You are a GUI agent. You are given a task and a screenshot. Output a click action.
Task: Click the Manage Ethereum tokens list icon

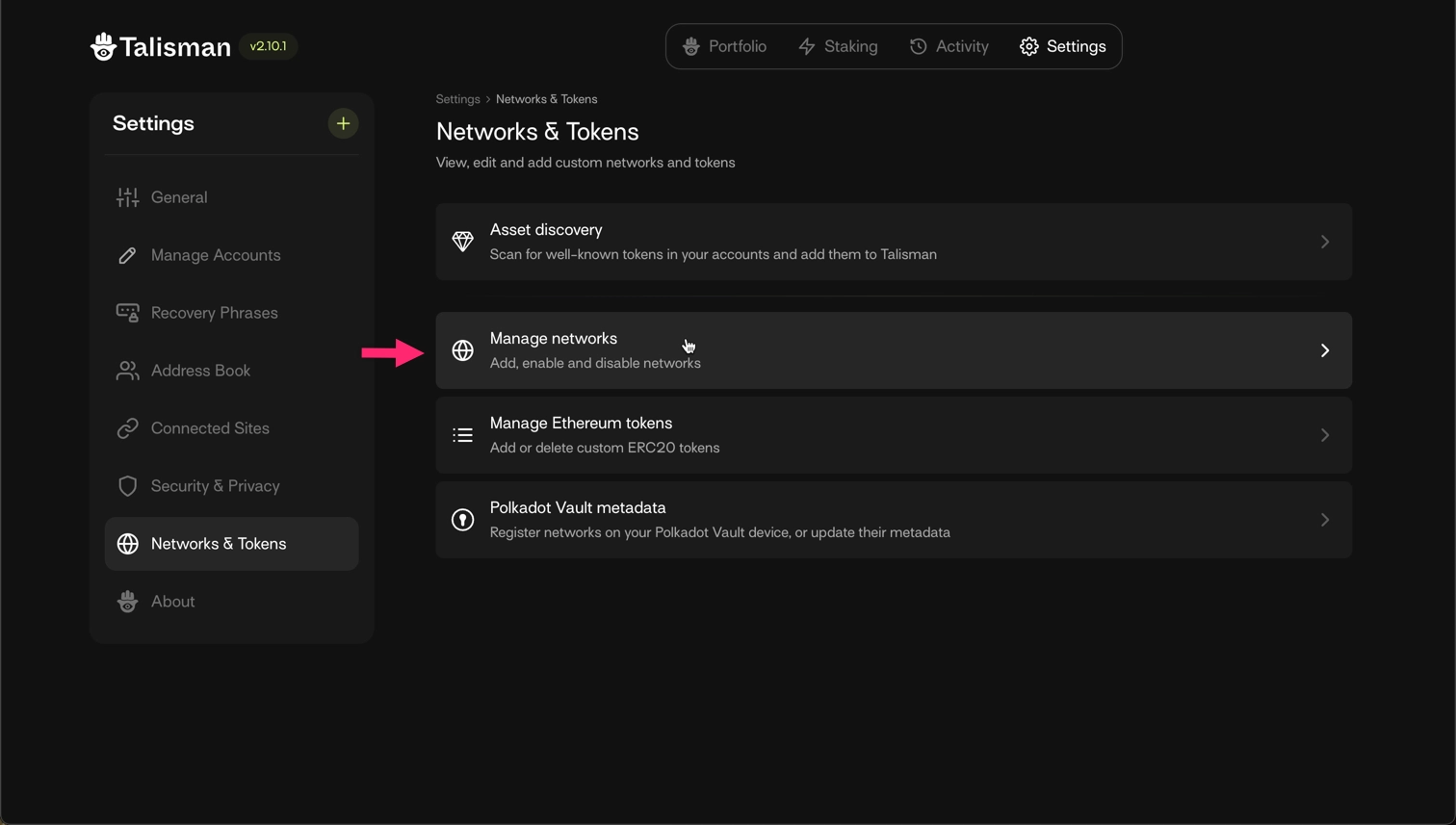[x=463, y=435]
